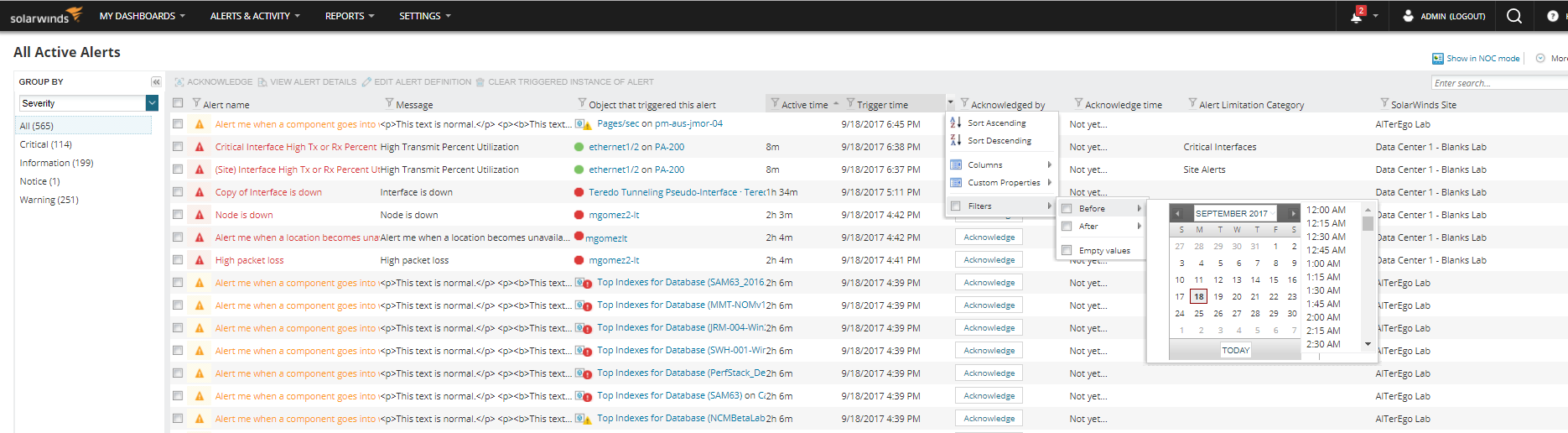Click the Today button in calendar
This screenshot has width=1568, height=433.
point(1235,350)
